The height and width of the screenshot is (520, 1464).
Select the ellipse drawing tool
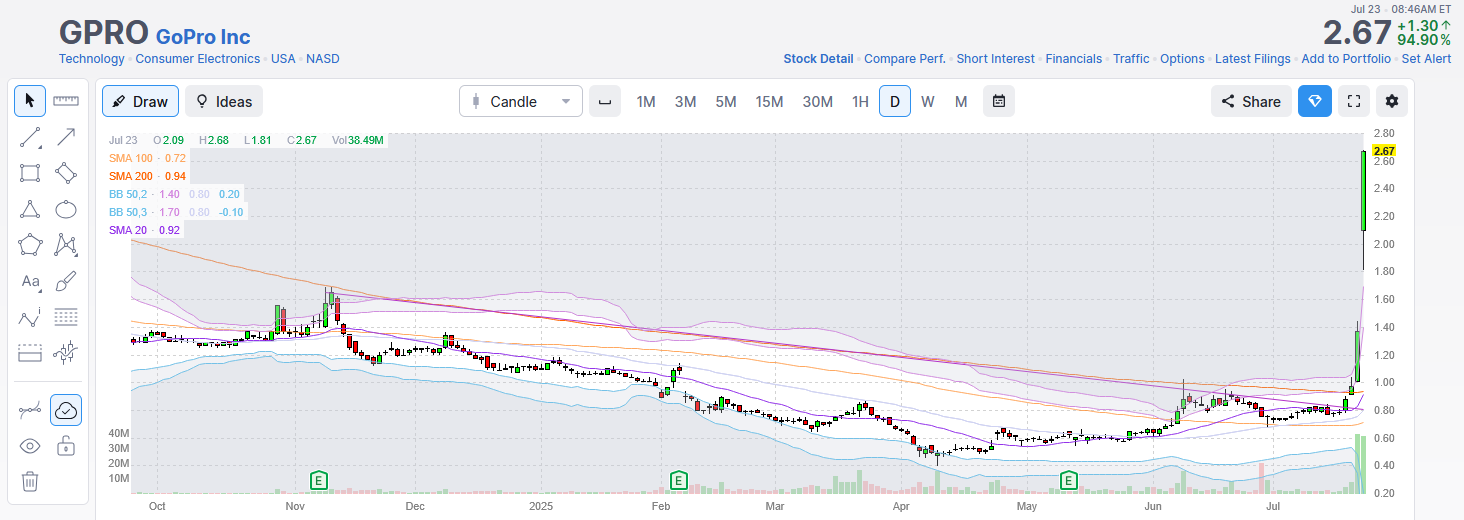(66, 209)
